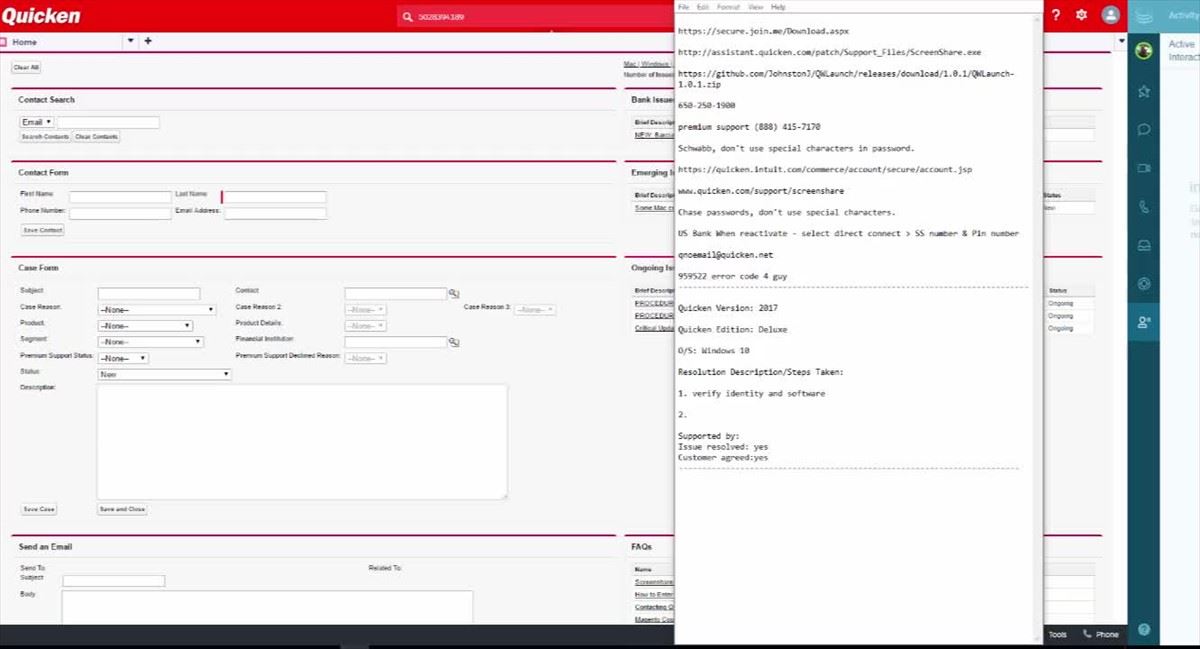Viewport: 1200px width, 649px height.
Task: Click into the case Description text area
Action: [301, 440]
